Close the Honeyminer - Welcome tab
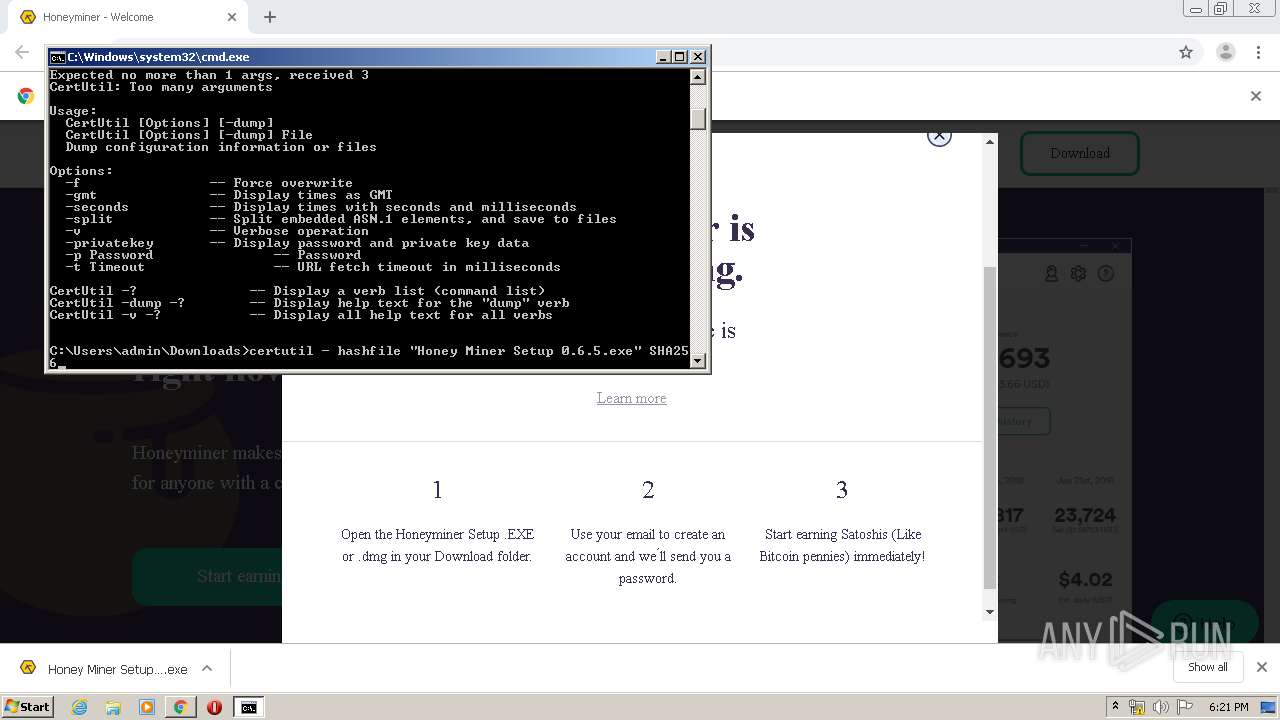 coord(232,17)
